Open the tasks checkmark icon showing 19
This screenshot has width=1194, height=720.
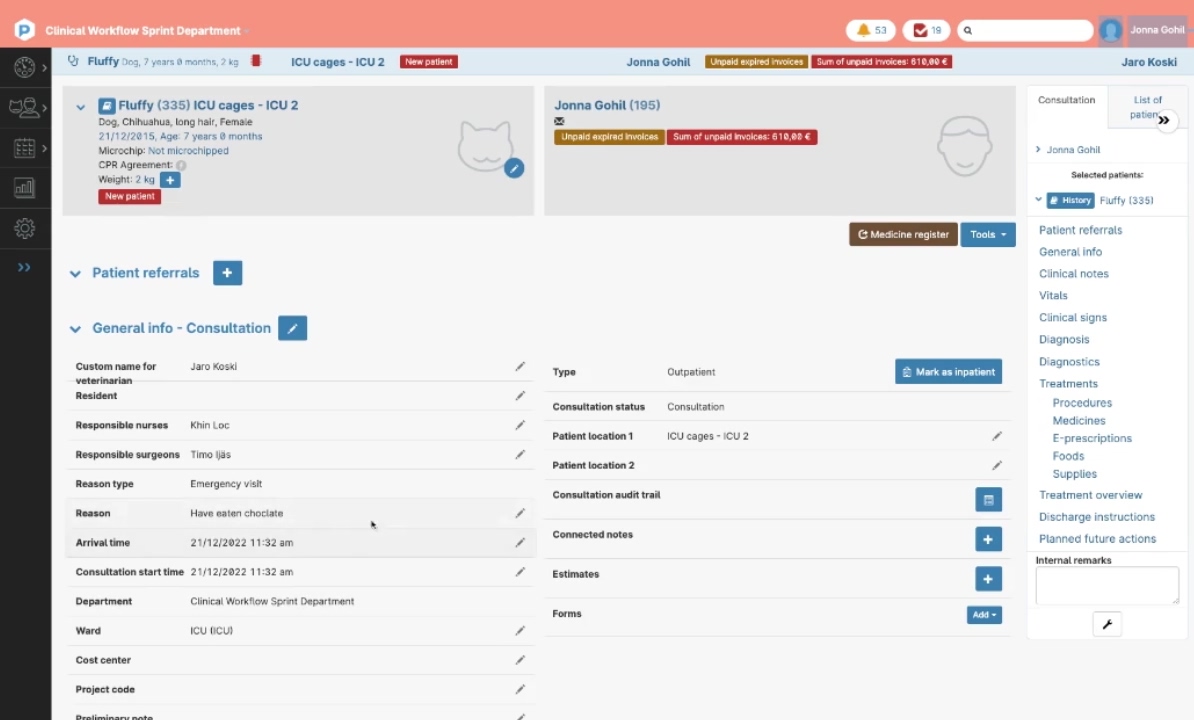[x=925, y=30]
